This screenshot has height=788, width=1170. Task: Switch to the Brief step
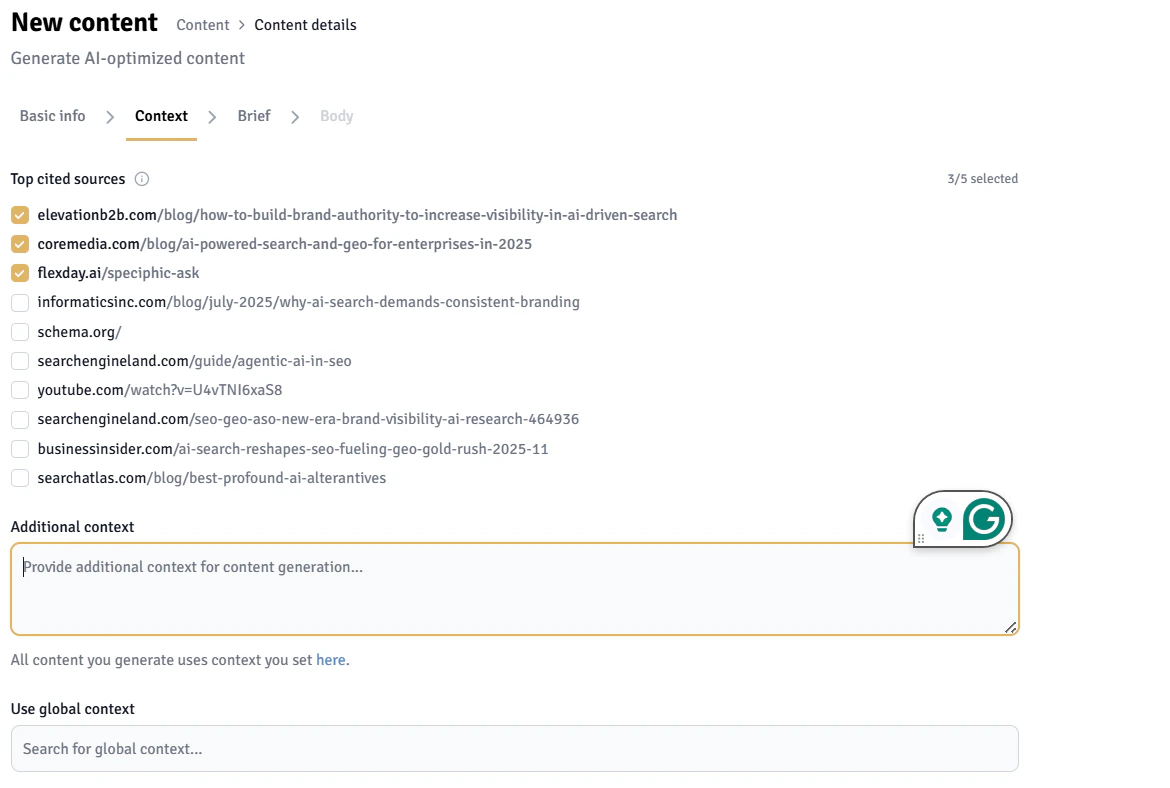pos(254,116)
